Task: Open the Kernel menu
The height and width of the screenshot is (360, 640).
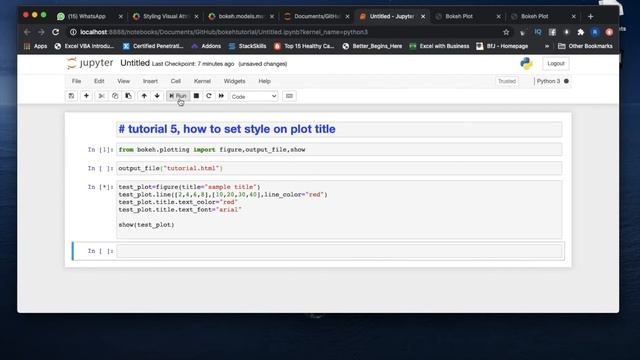Action: pos(202,81)
